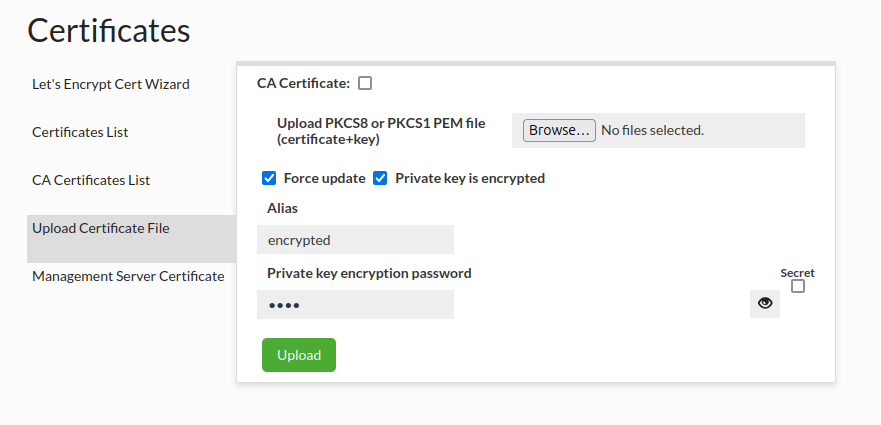881x425 pixels.
Task: Click the 'Secret' label text
Action: click(x=797, y=272)
